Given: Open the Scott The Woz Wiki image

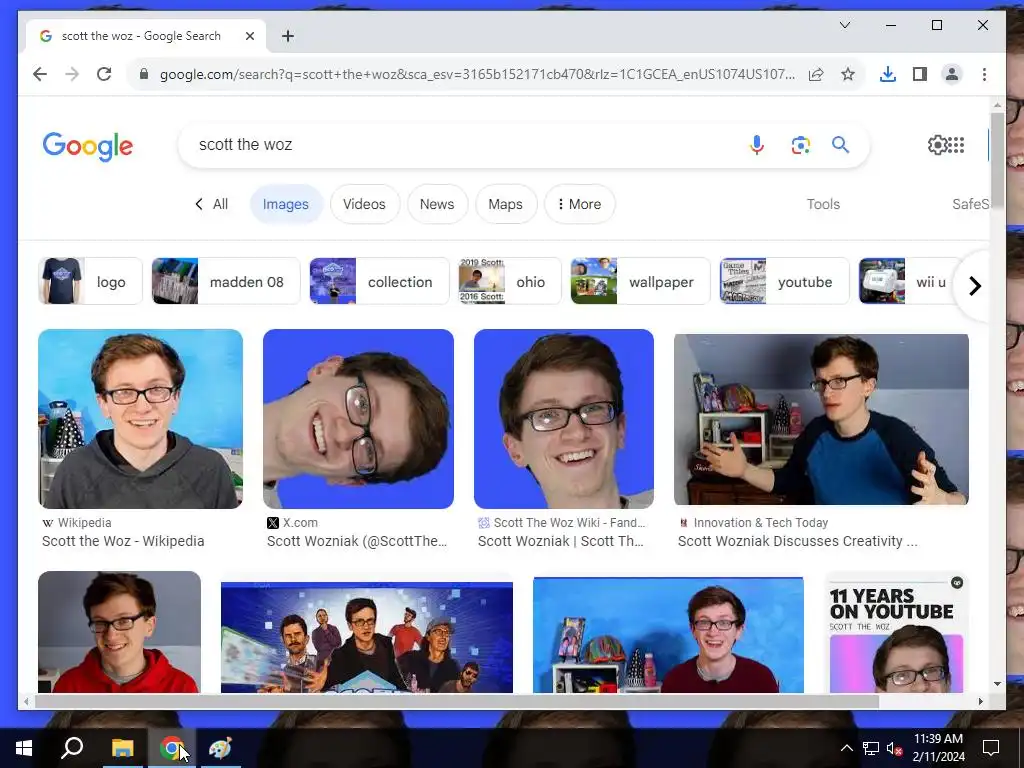Looking at the screenshot, I should pyautogui.click(x=564, y=419).
